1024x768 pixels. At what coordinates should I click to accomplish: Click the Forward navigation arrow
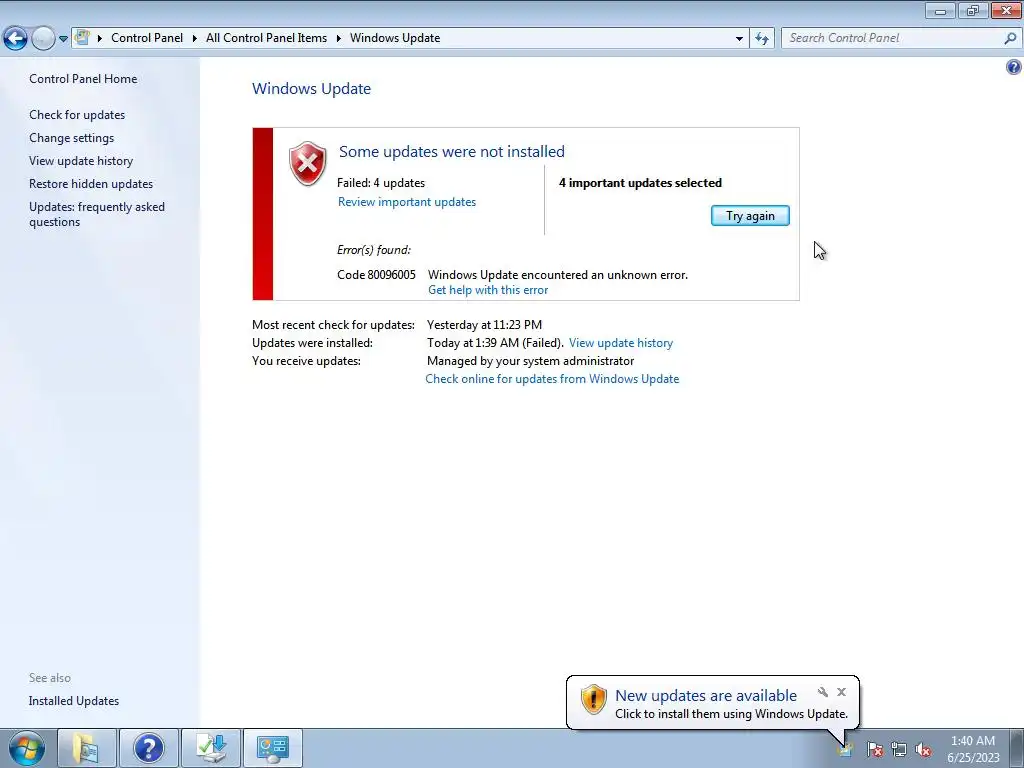tap(43, 39)
